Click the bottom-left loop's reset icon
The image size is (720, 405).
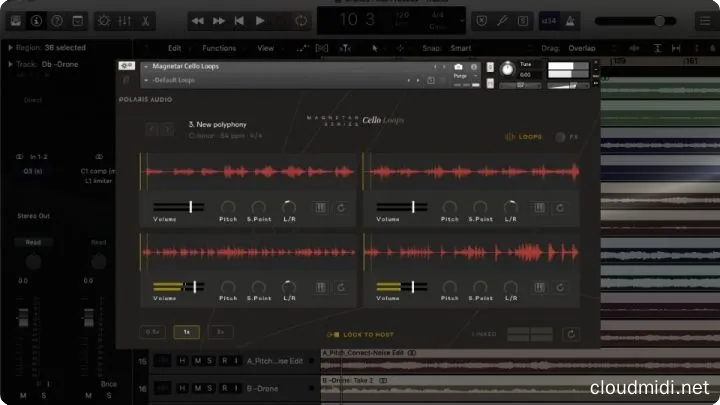[341, 287]
